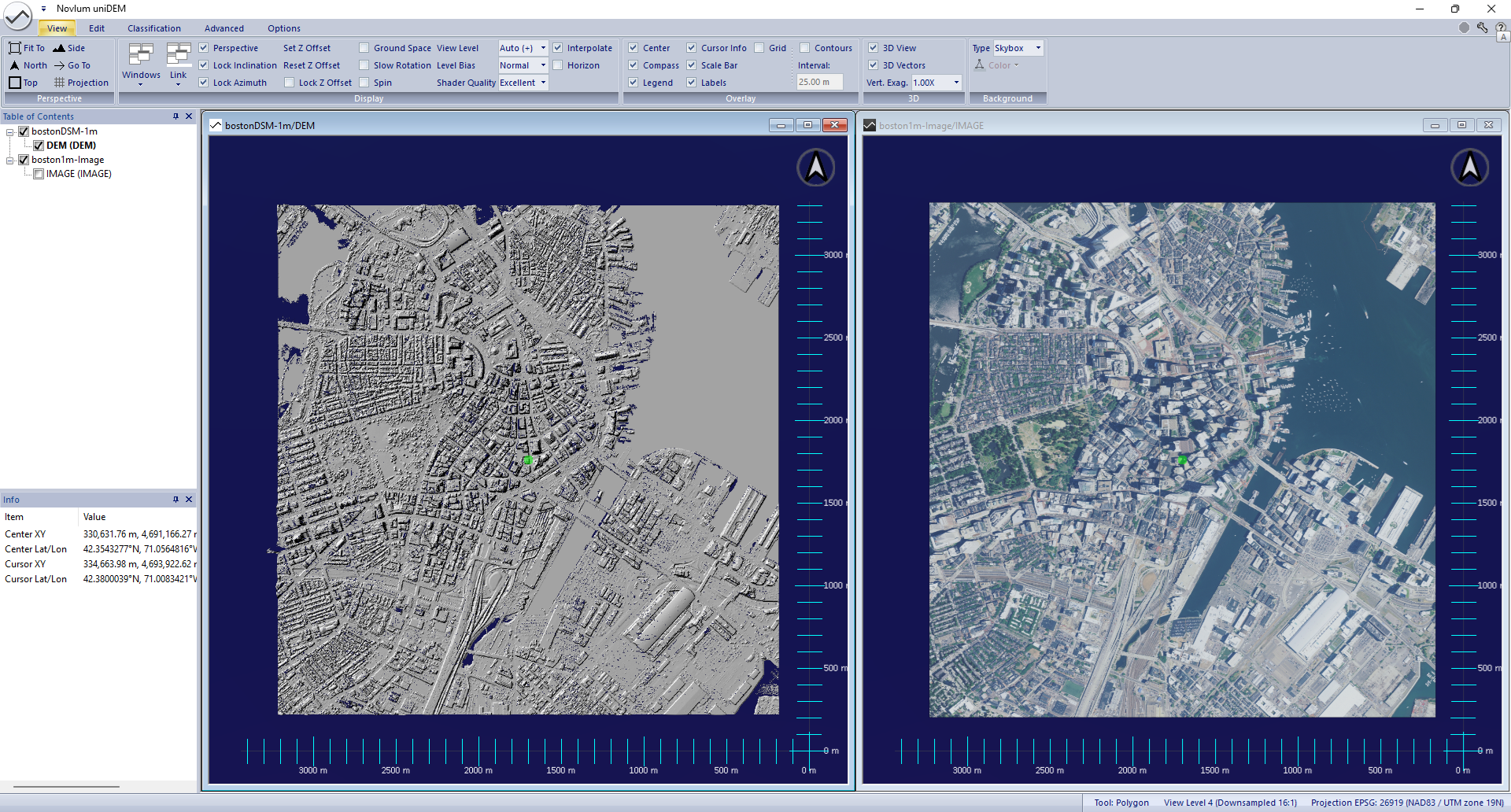
Task: Hide the Compass overlay
Action: [634, 65]
